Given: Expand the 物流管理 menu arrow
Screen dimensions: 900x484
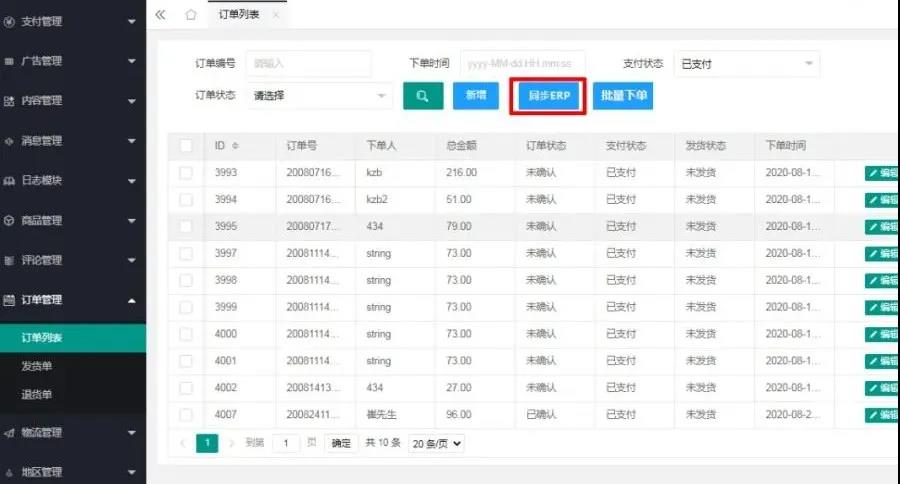Looking at the screenshot, I should (x=132, y=433).
